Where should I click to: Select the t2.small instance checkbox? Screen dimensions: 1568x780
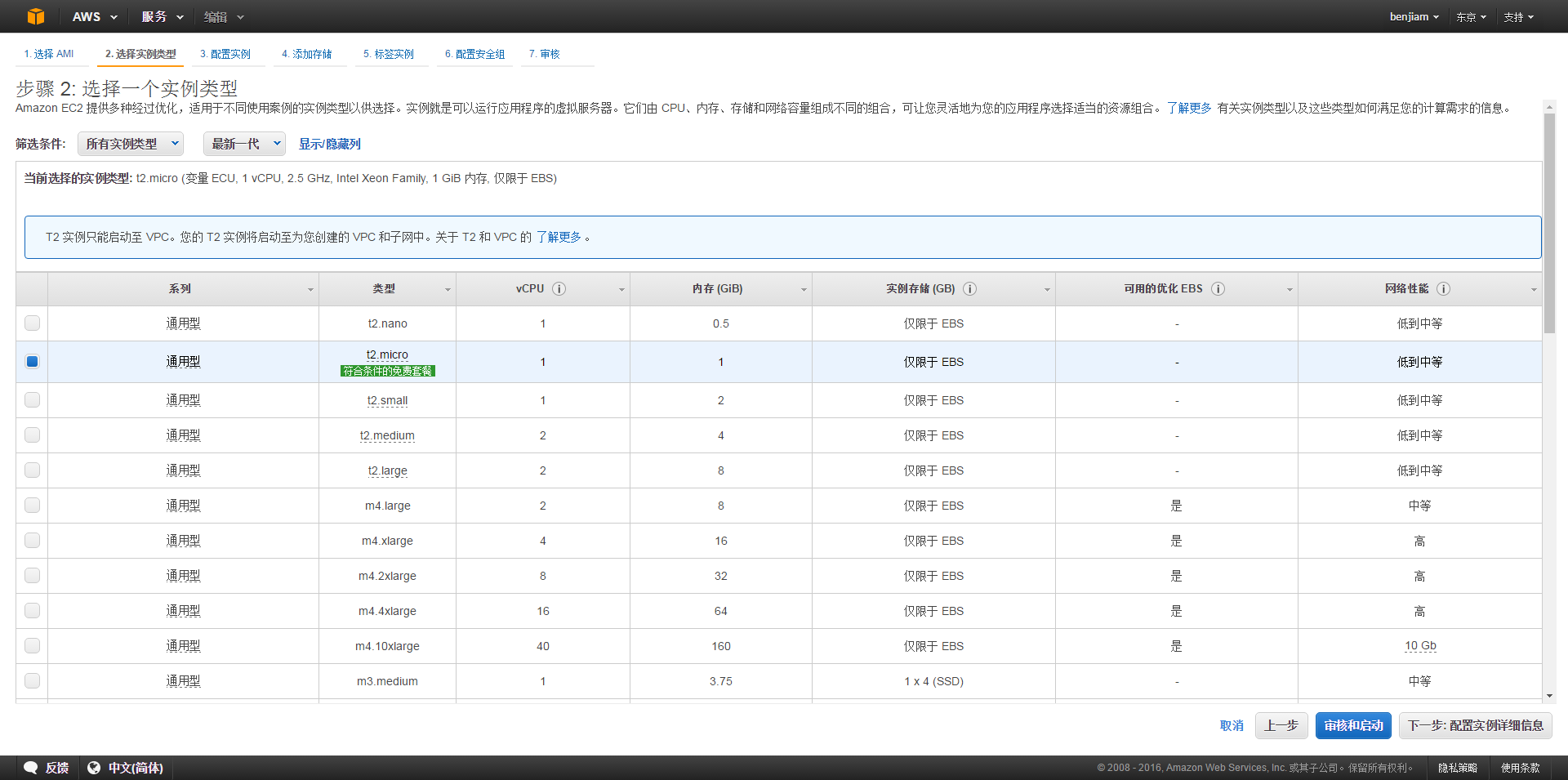click(x=32, y=399)
